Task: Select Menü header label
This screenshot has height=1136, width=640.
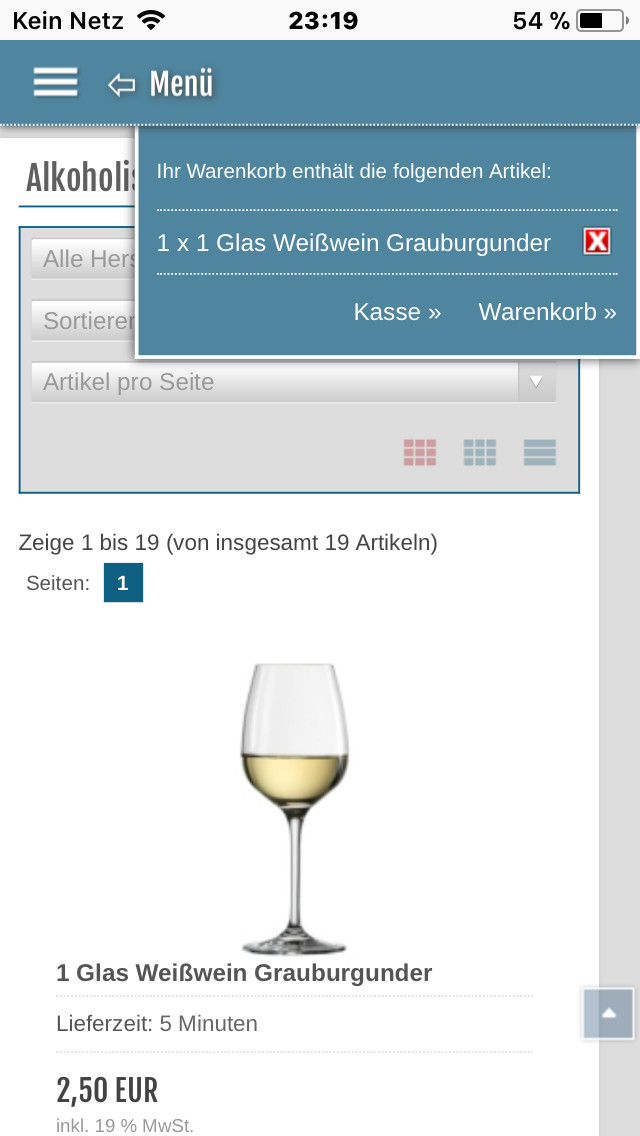Action: click(181, 83)
